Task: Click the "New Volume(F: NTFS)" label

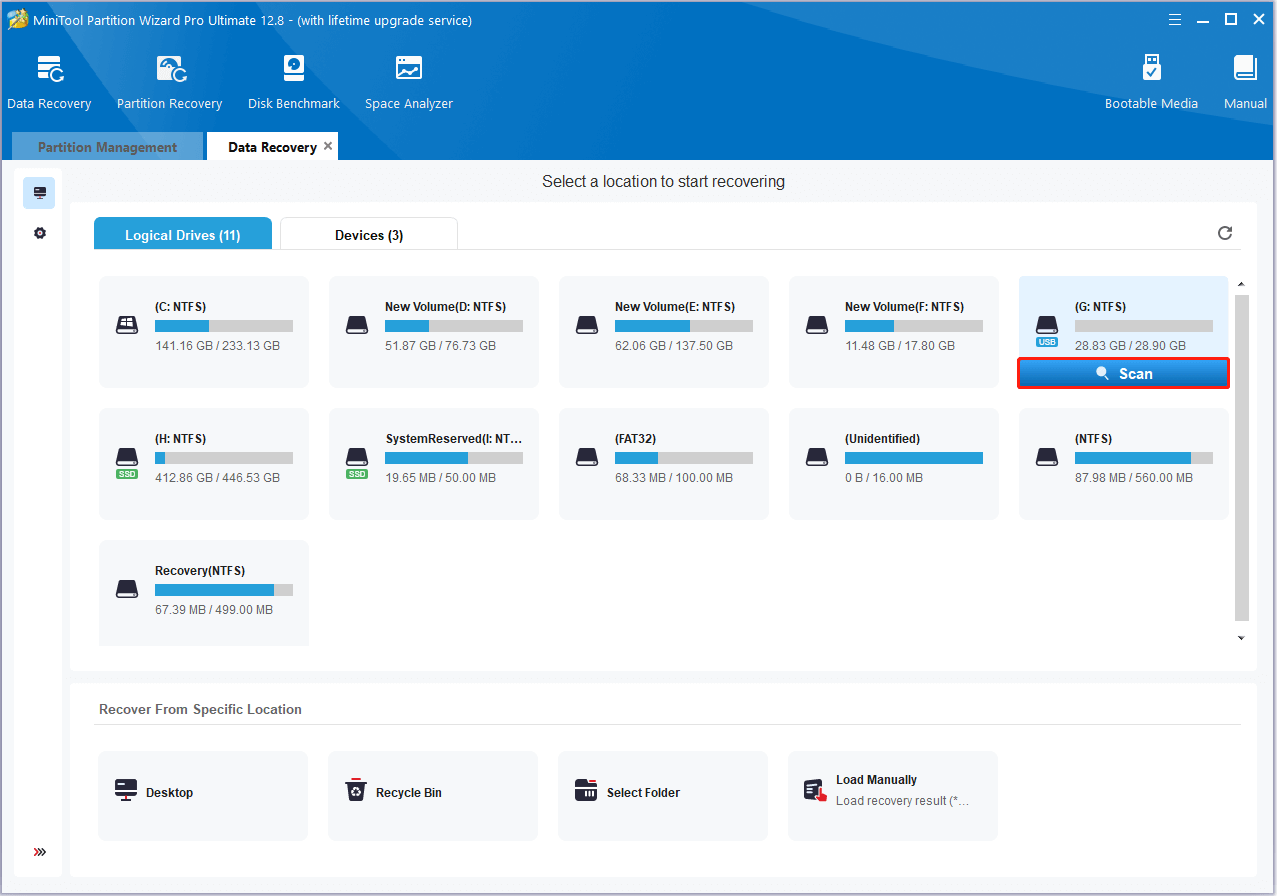Action: pos(905,307)
